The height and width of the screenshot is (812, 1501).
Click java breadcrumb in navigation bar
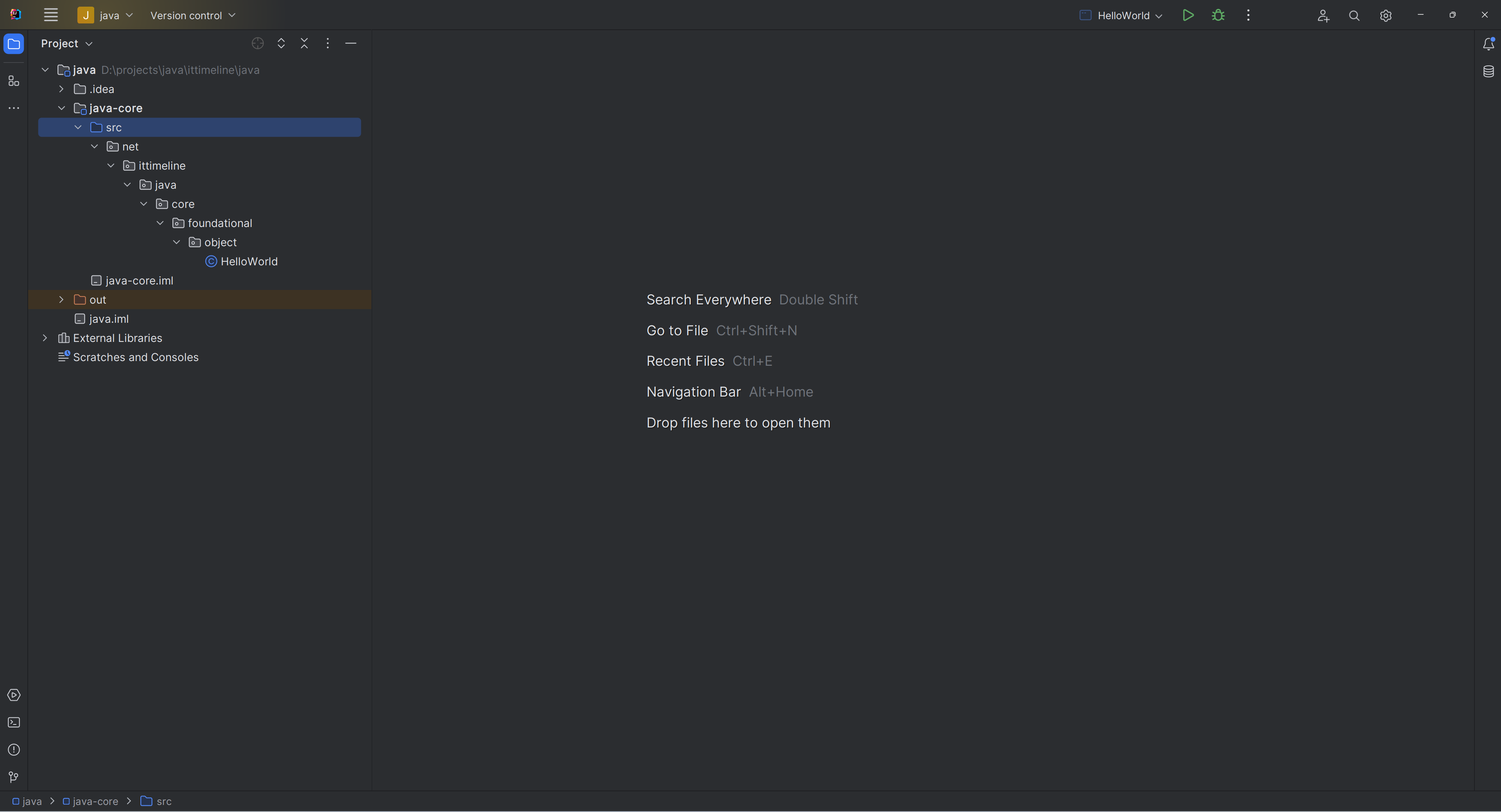(27, 801)
